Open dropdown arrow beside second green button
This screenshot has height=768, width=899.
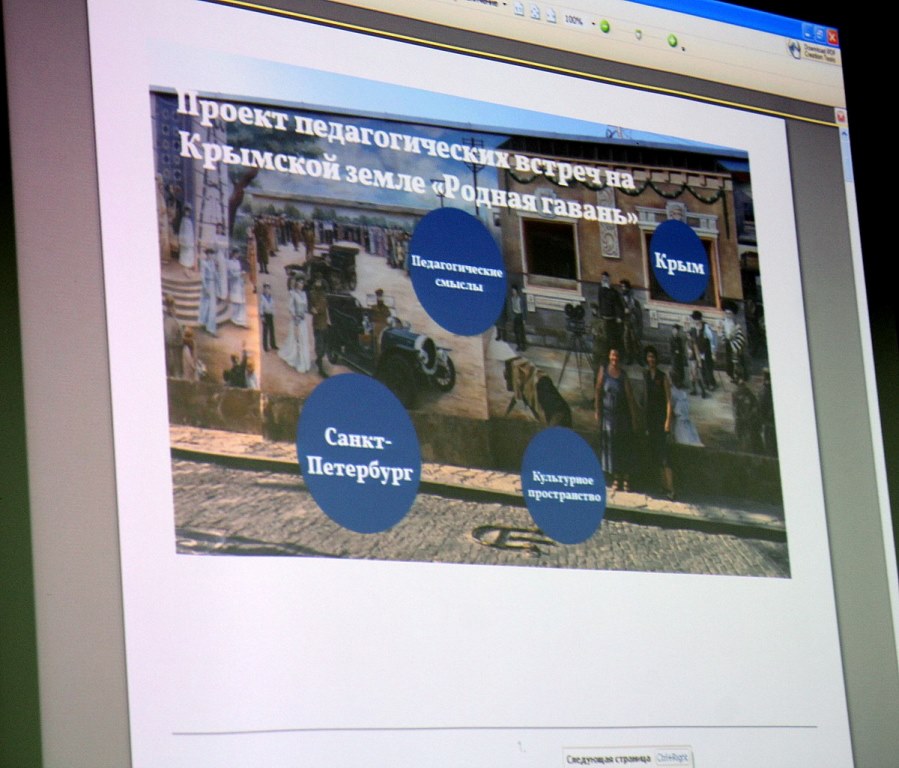[683, 49]
